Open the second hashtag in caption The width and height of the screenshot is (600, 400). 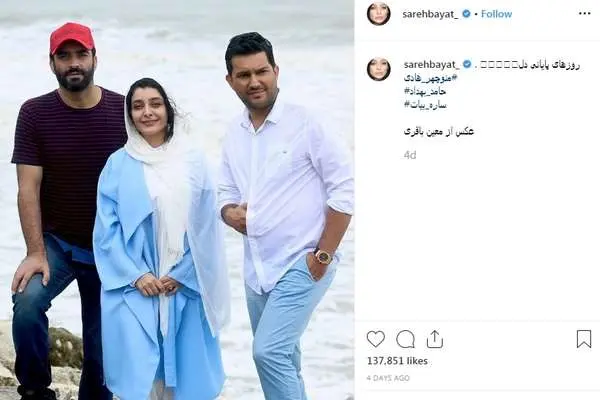[x=425, y=91]
